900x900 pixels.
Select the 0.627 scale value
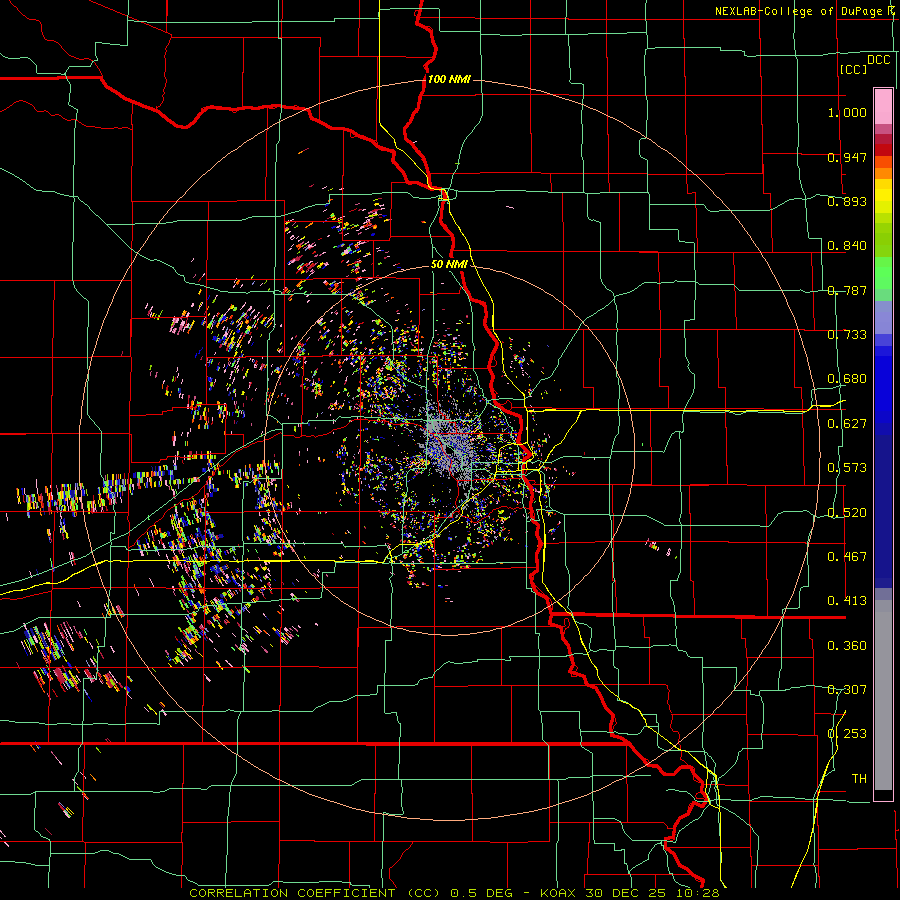coord(847,423)
